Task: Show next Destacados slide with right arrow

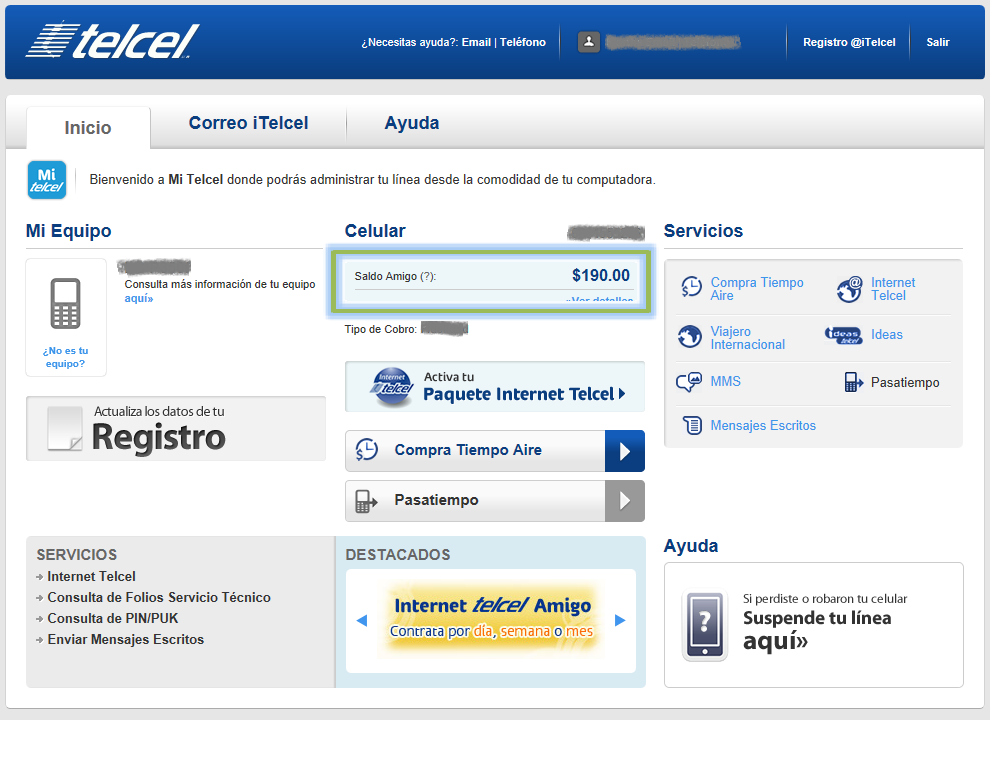Action: pos(620,620)
